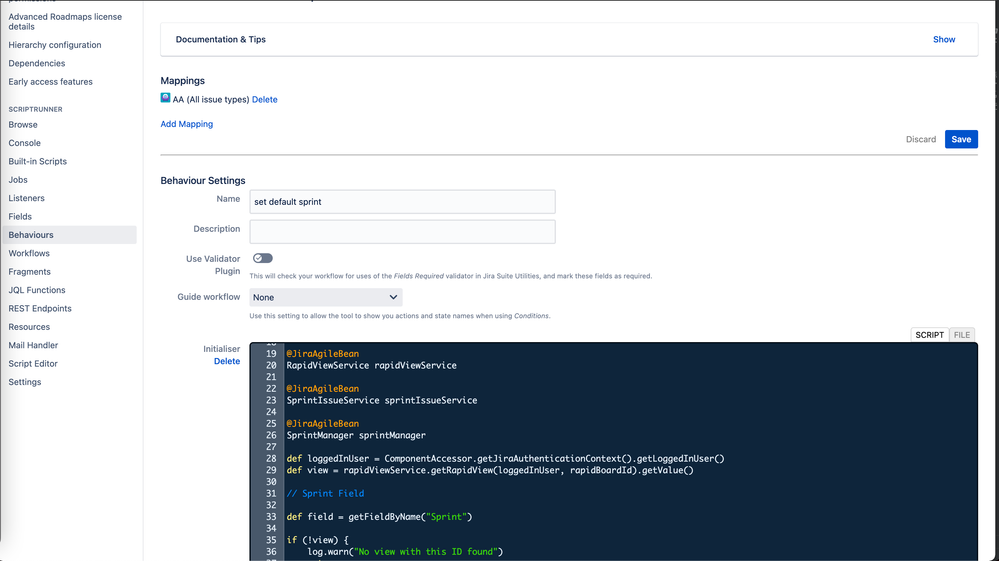999x561 pixels.
Task: Open the Guide workflow dropdown
Action: (x=326, y=297)
